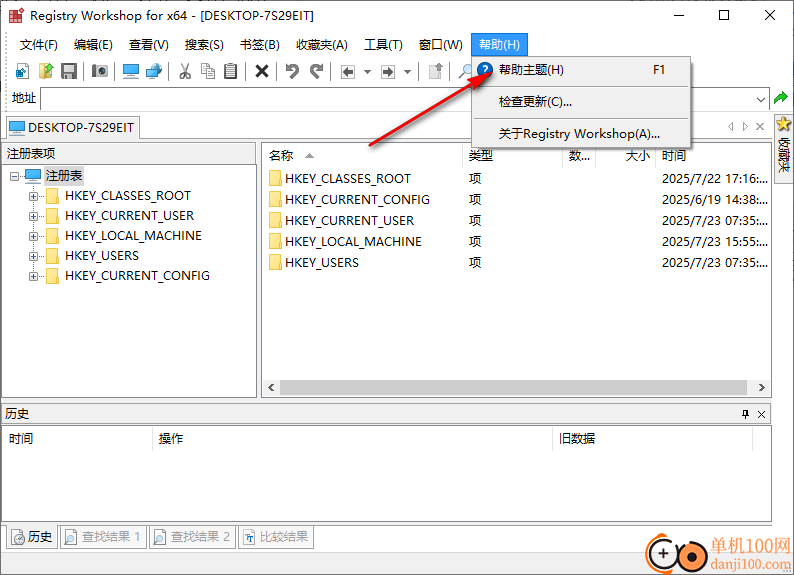Screen dimensions: 794x575
Task: Switch to the 比较结果 tab
Action: (x=276, y=537)
